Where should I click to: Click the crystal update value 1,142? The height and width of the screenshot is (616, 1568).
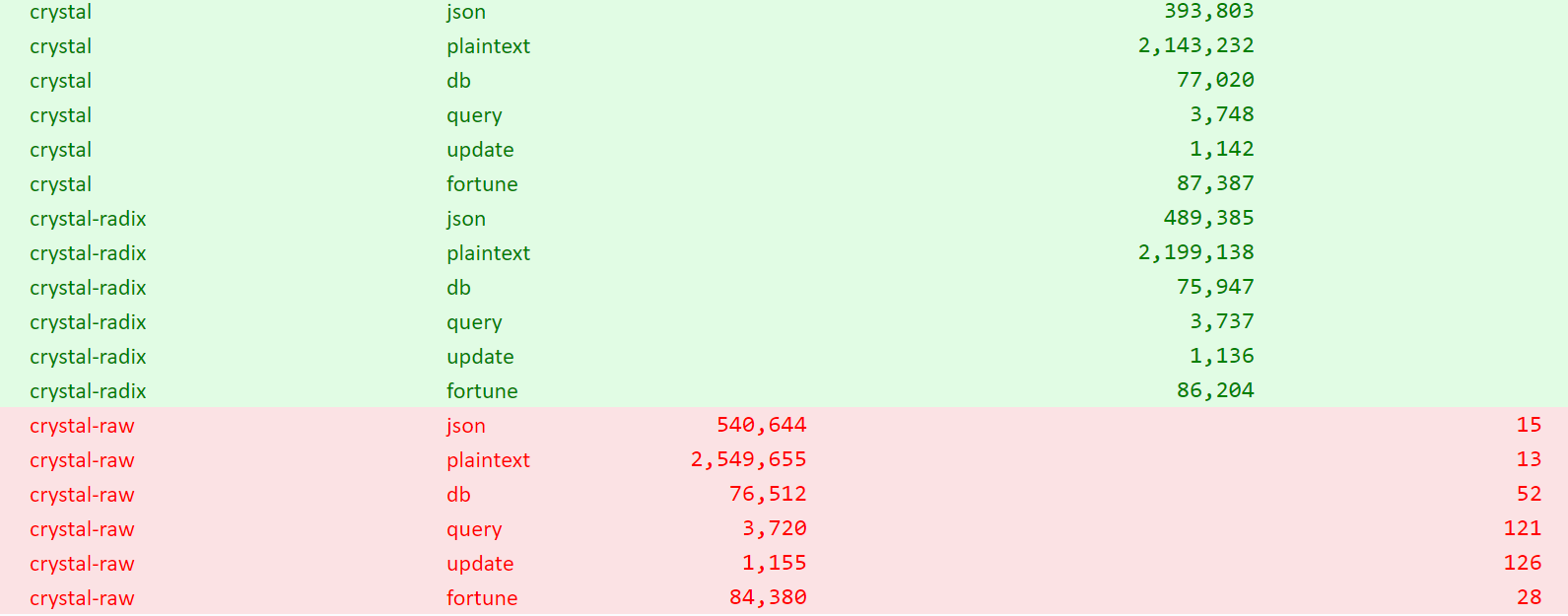pos(1221,149)
